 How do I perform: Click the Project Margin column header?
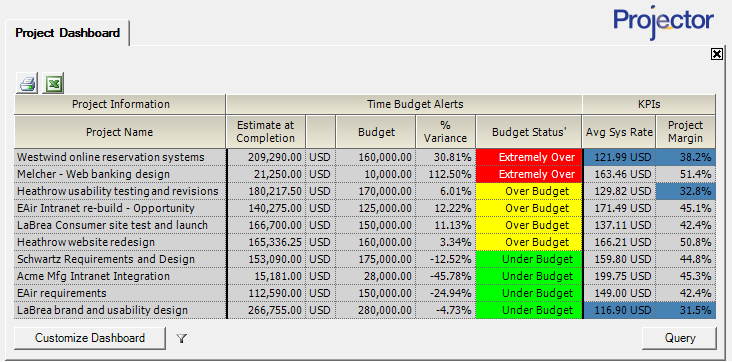tap(685, 132)
